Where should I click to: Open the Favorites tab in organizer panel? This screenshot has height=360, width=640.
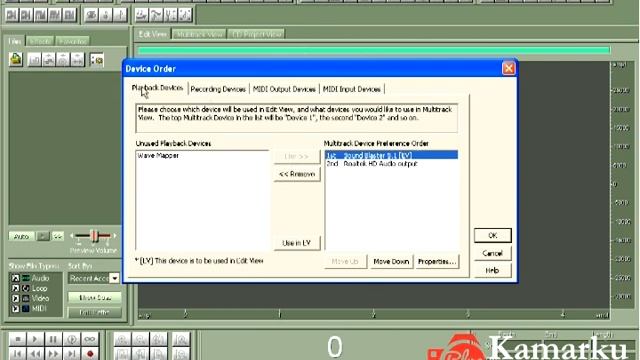[x=72, y=41]
